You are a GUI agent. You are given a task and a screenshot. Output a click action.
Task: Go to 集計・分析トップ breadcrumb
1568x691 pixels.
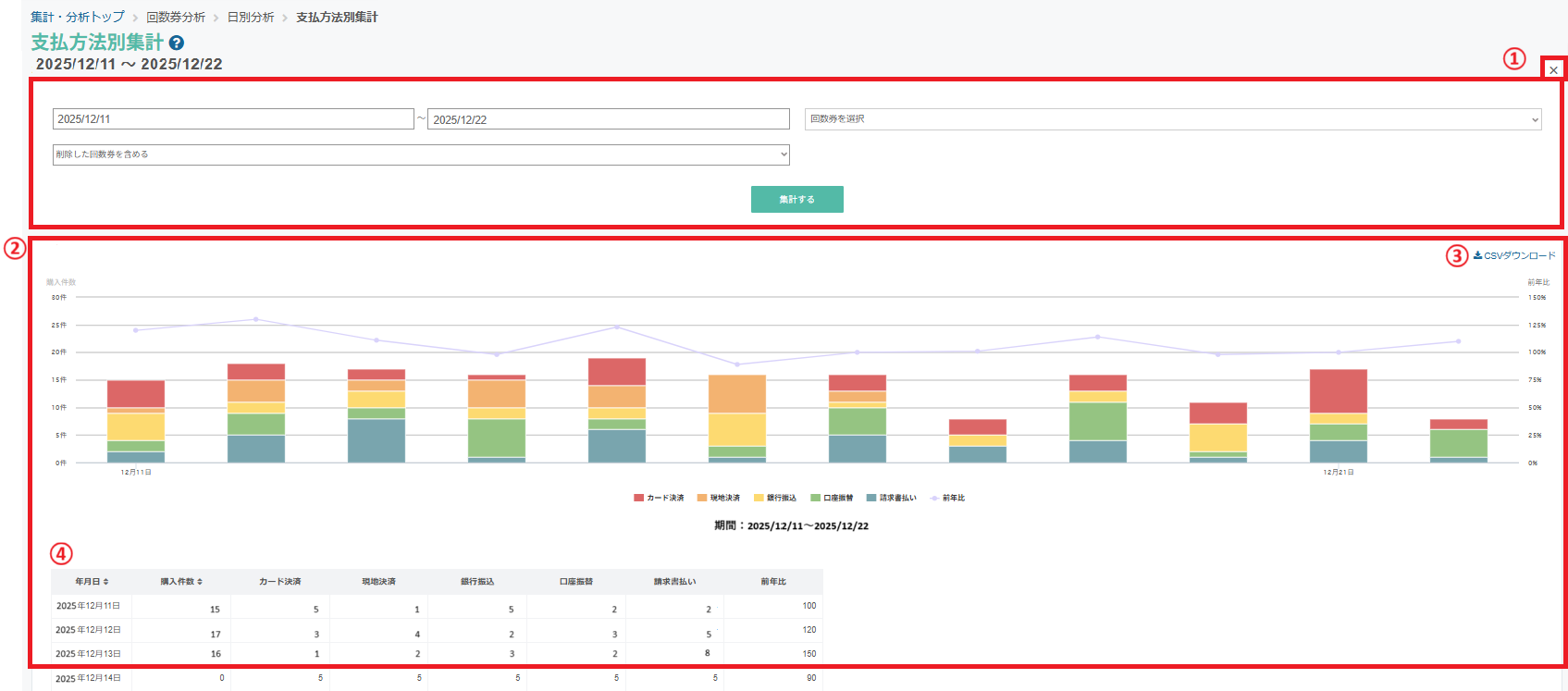click(x=77, y=18)
